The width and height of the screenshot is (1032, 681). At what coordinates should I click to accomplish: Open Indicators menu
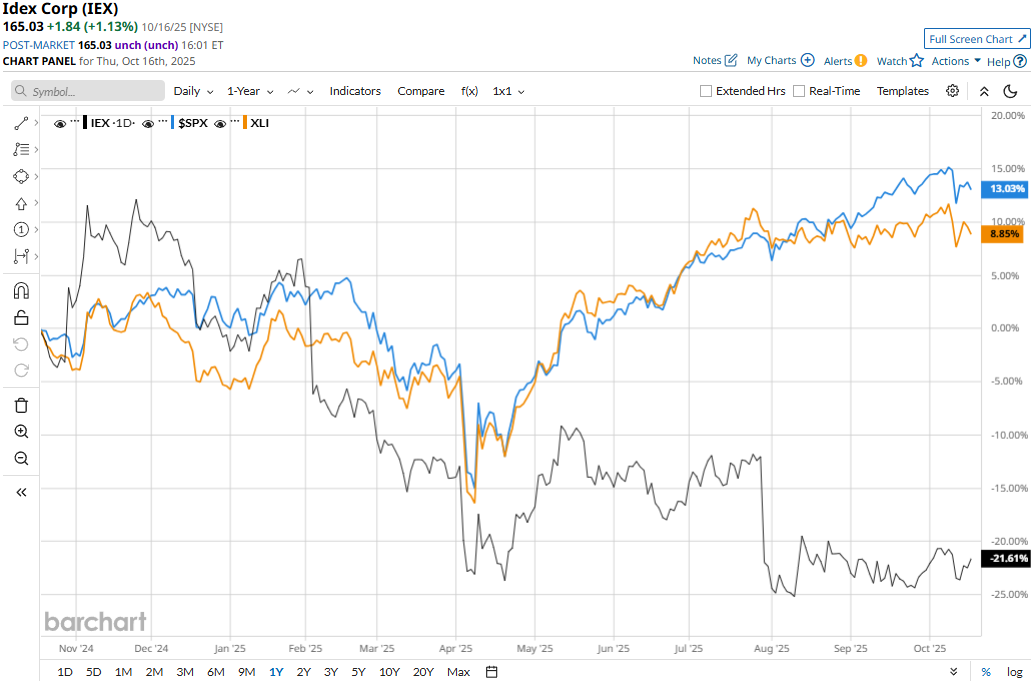355,91
